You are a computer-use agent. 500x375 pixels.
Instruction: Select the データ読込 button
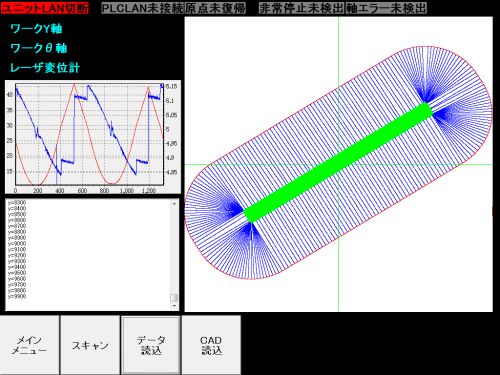click(x=151, y=345)
